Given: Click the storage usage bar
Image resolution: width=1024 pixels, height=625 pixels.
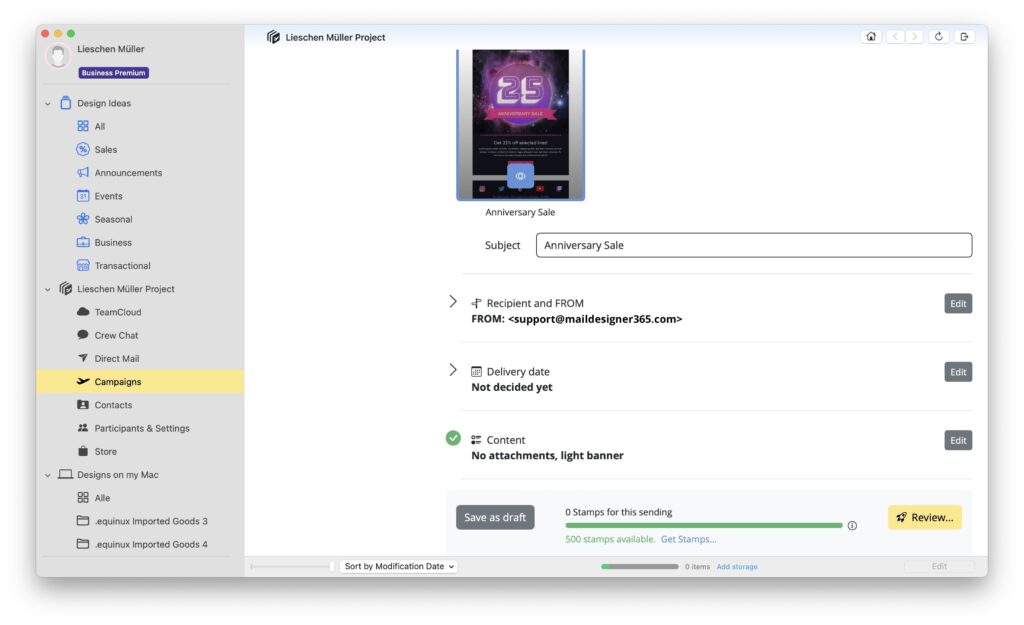Looking at the screenshot, I should tap(639, 566).
